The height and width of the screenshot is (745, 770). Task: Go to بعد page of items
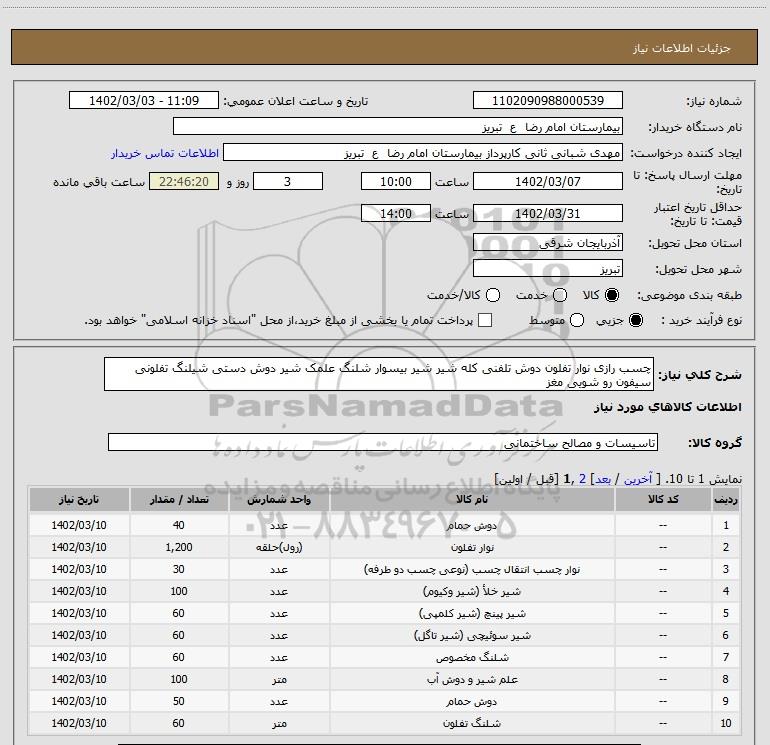603,478
